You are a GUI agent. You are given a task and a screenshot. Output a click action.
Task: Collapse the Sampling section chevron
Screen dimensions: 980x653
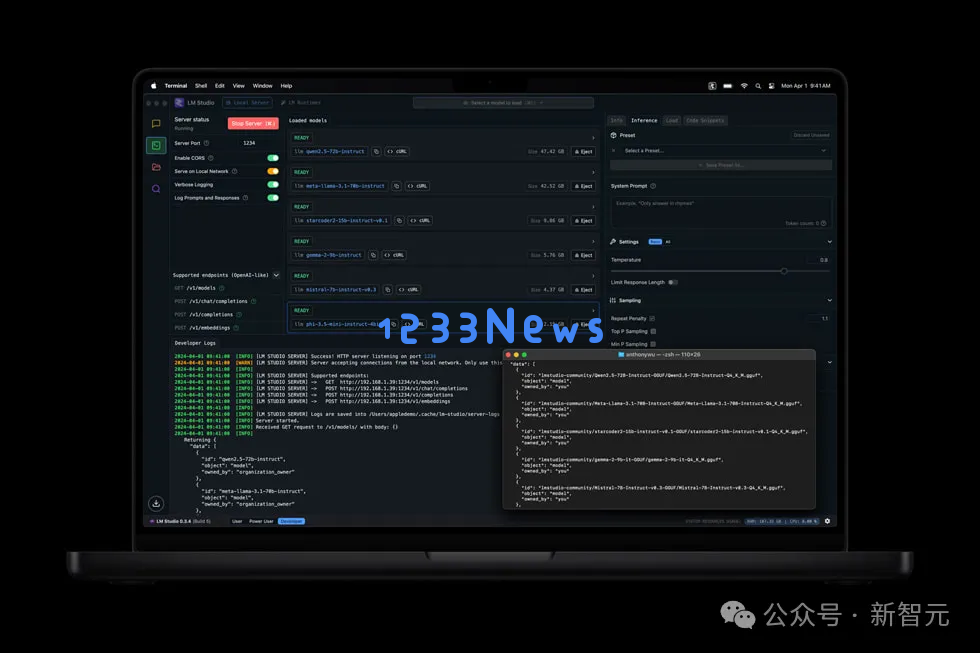pos(829,301)
